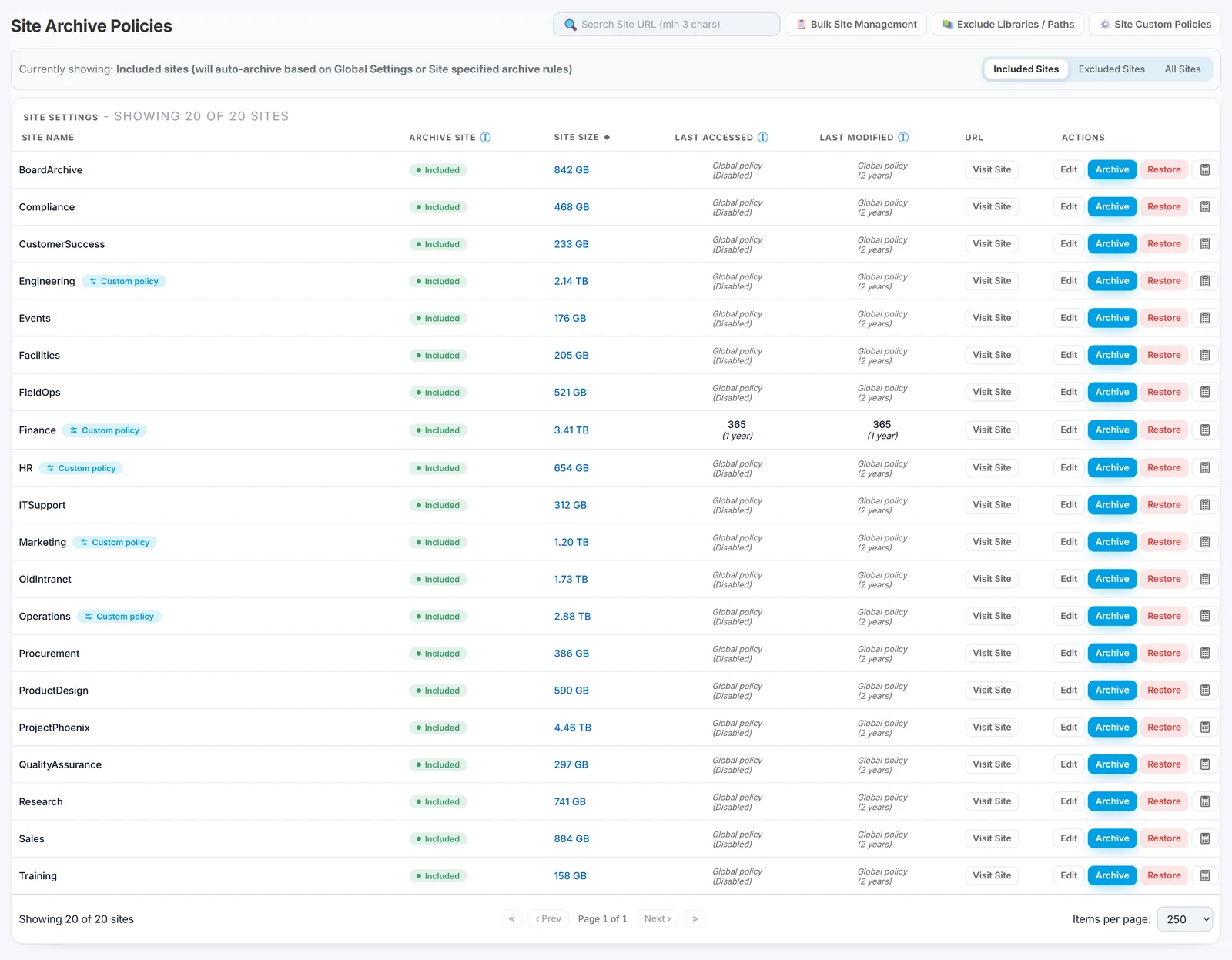Open details icon for ProductDesign row
Image resolution: width=1232 pixels, height=960 pixels.
click(x=1205, y=690)
